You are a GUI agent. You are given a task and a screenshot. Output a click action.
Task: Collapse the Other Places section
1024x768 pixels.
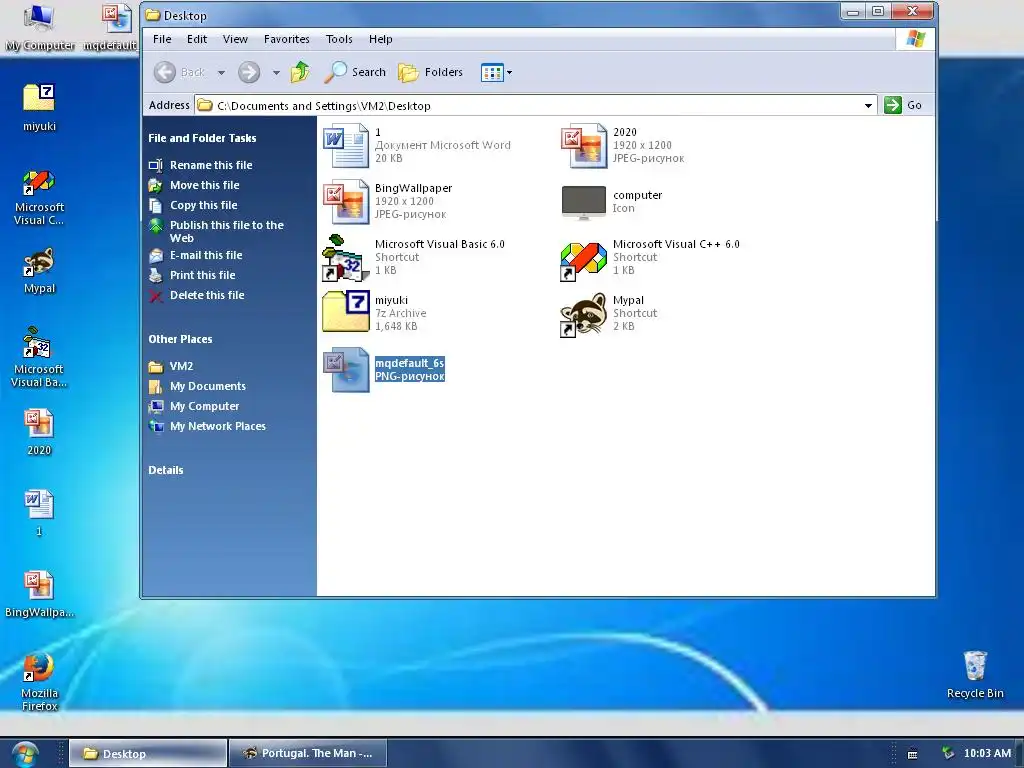coord(180,339)
